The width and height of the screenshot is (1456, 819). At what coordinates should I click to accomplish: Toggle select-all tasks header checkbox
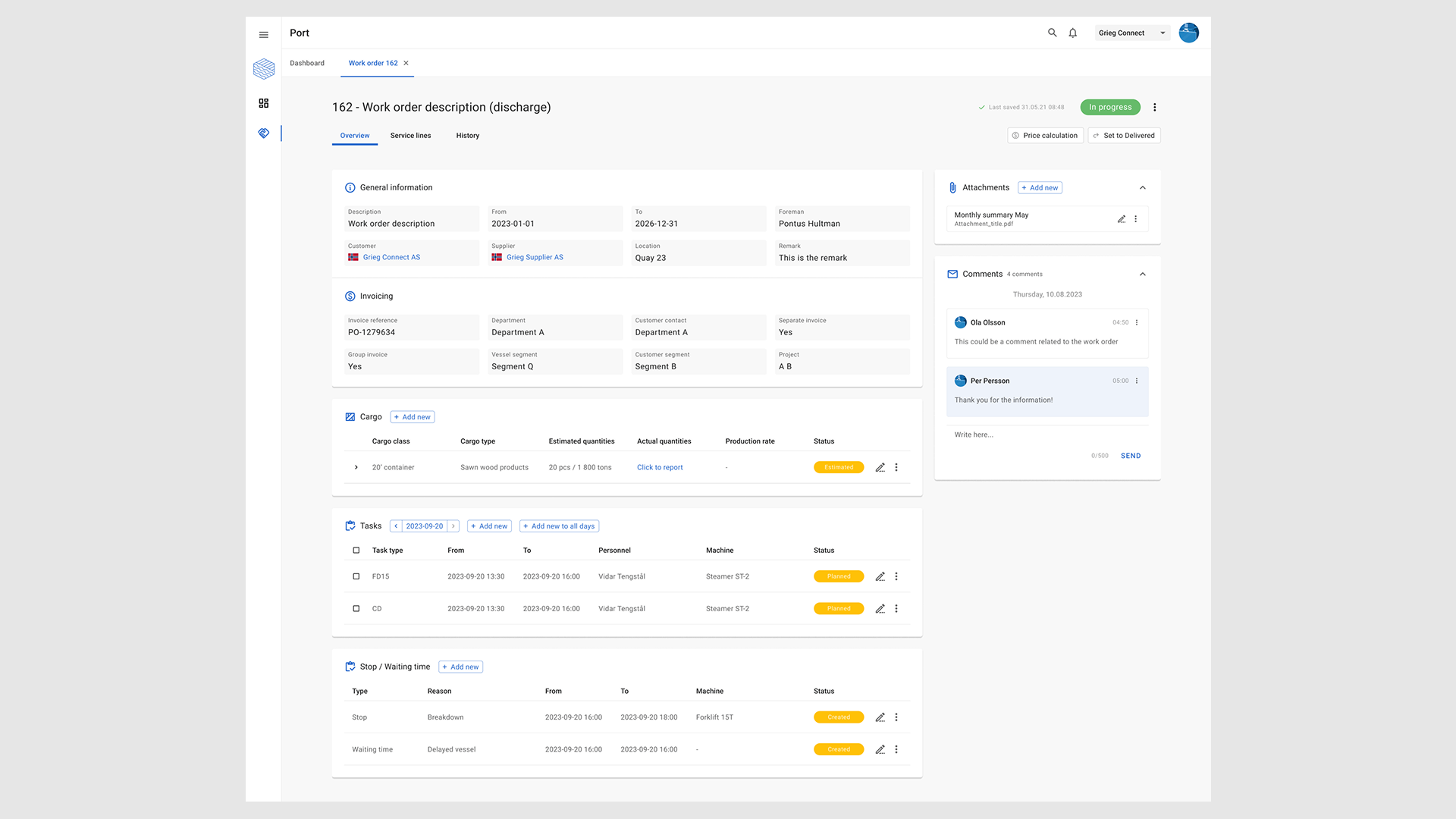coord(356,551)
